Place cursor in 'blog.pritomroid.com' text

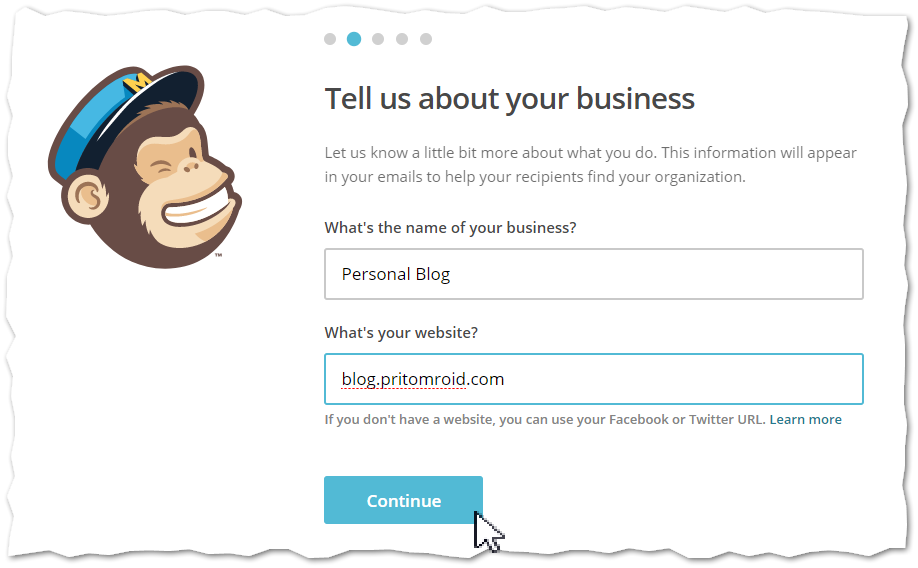point(423,379)
